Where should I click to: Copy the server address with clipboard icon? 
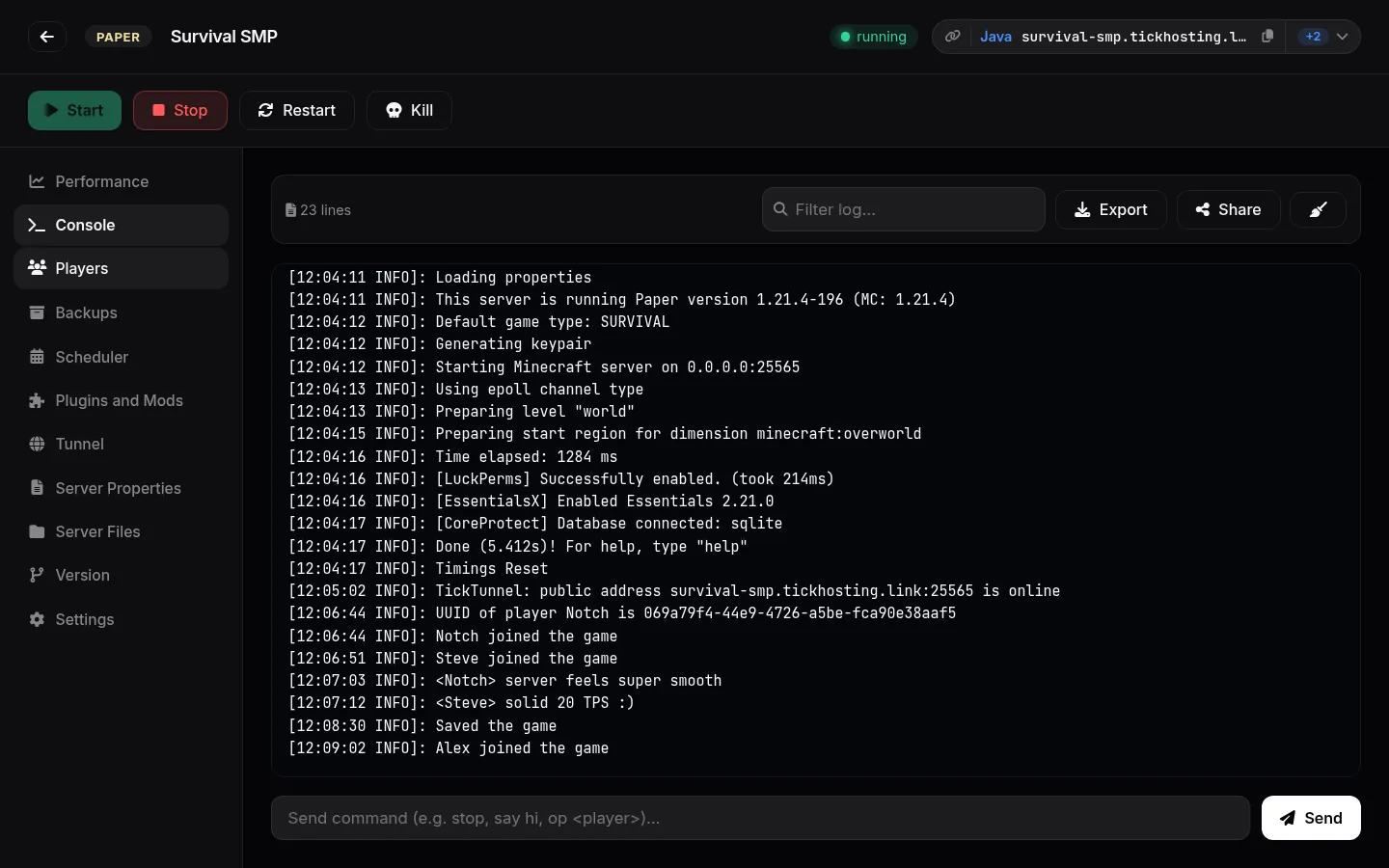coord(1267,37)
